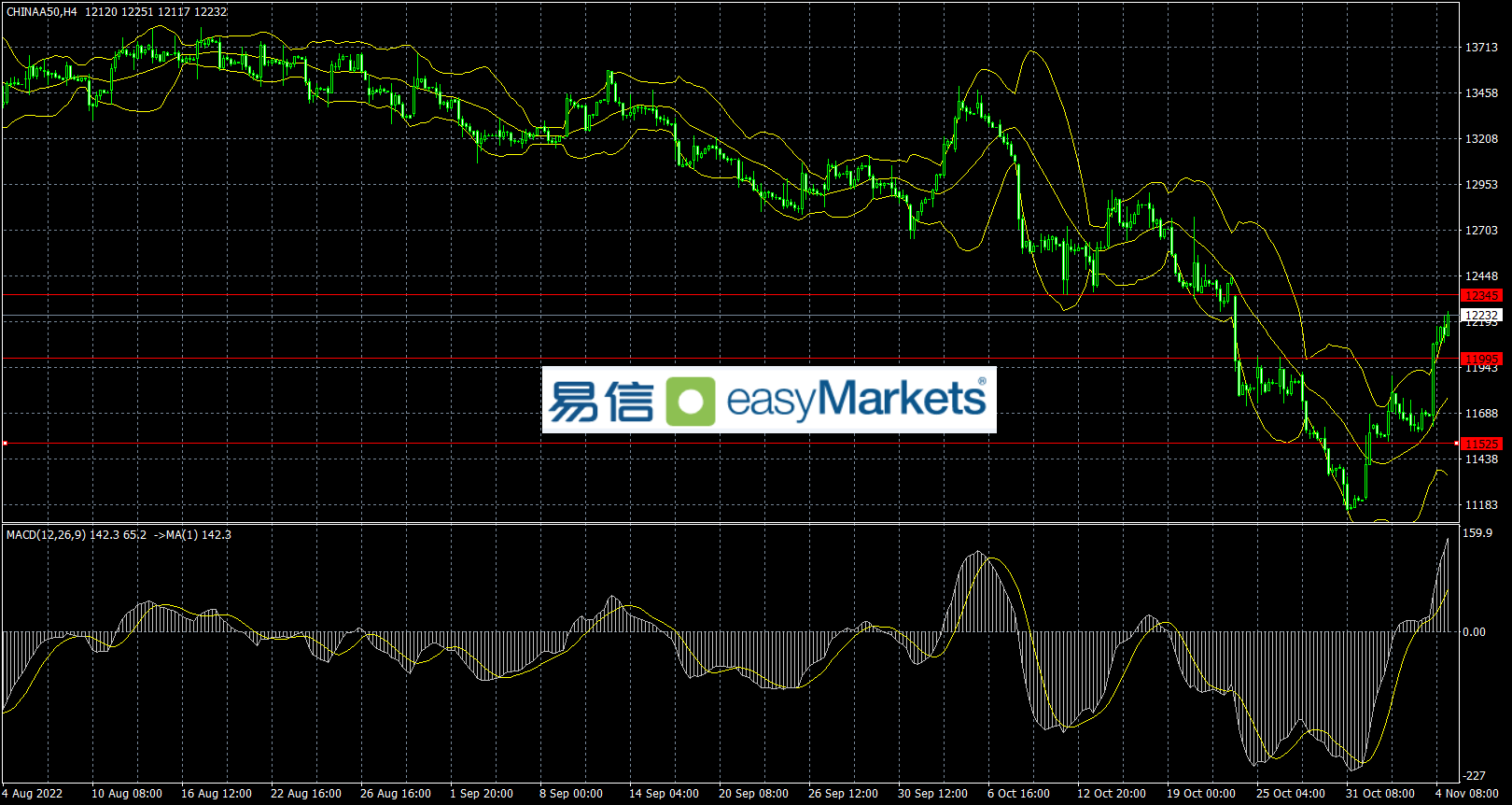Click the 31 Oct 08:00 time label
The width and height of the screenshot is (1512, 805).
(1380, 794)
